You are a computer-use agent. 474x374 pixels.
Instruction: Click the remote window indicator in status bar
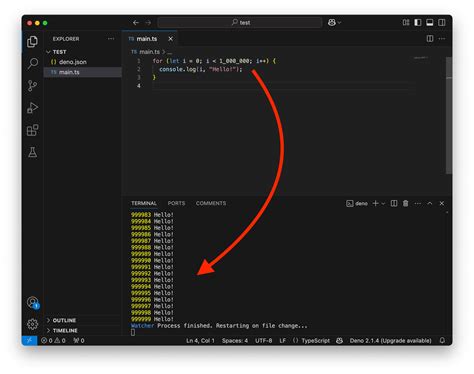29,340
